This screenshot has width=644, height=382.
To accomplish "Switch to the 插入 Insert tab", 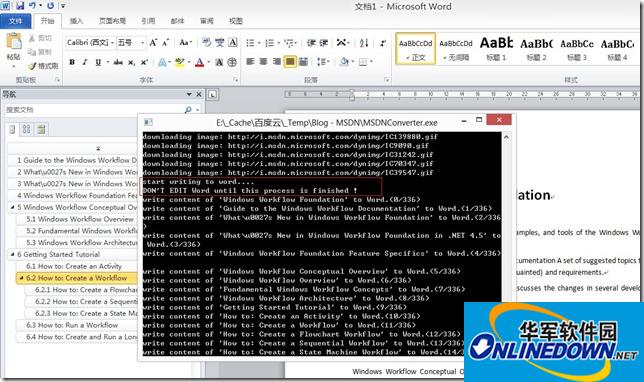I will pyautogui.click(x=76, y=21).
